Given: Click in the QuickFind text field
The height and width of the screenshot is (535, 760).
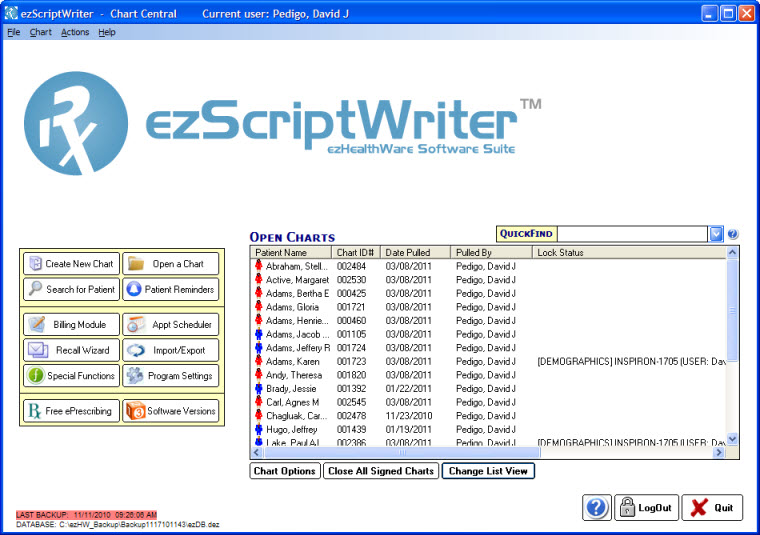Looking at the screenshot, I should [x=633, y=234].
